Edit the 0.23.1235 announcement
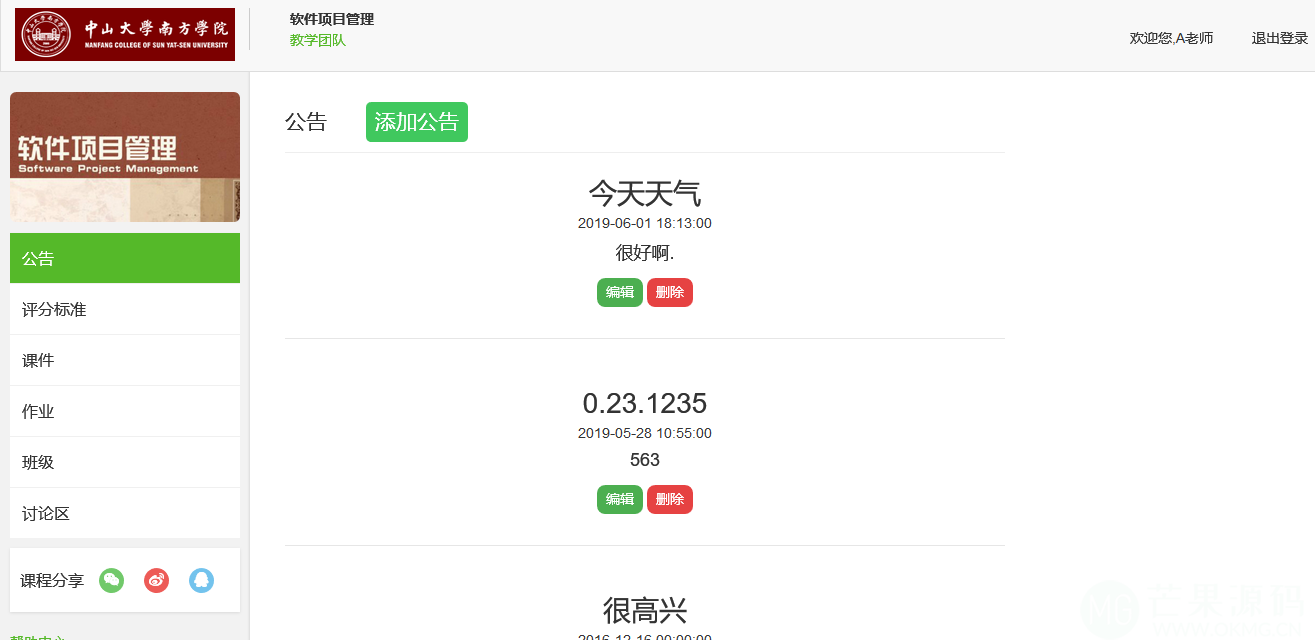1315x640 pixels. pos(619,500)
